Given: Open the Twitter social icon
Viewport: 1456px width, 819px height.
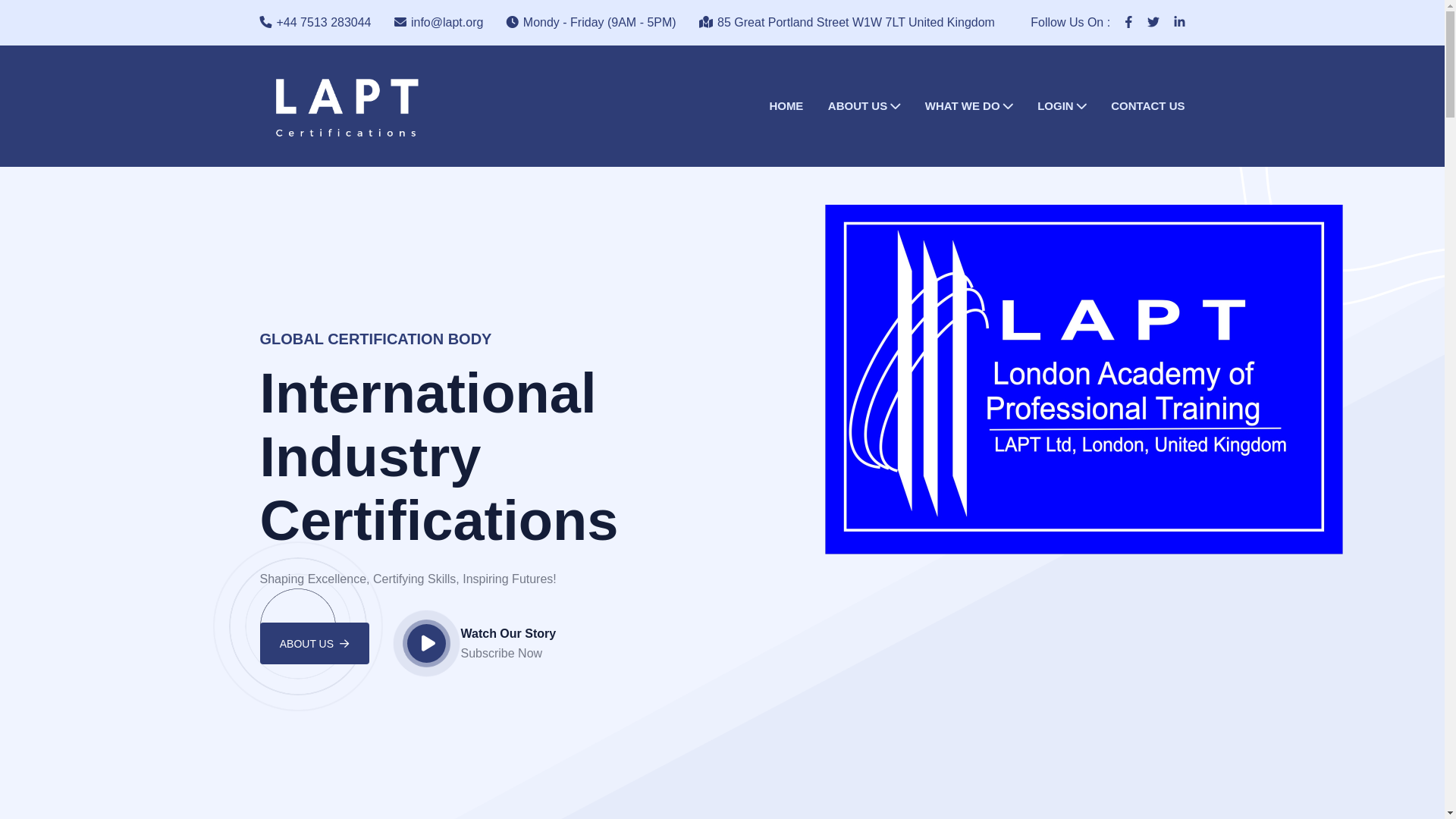Looking at the screenshot, I should coord(1153,22).
